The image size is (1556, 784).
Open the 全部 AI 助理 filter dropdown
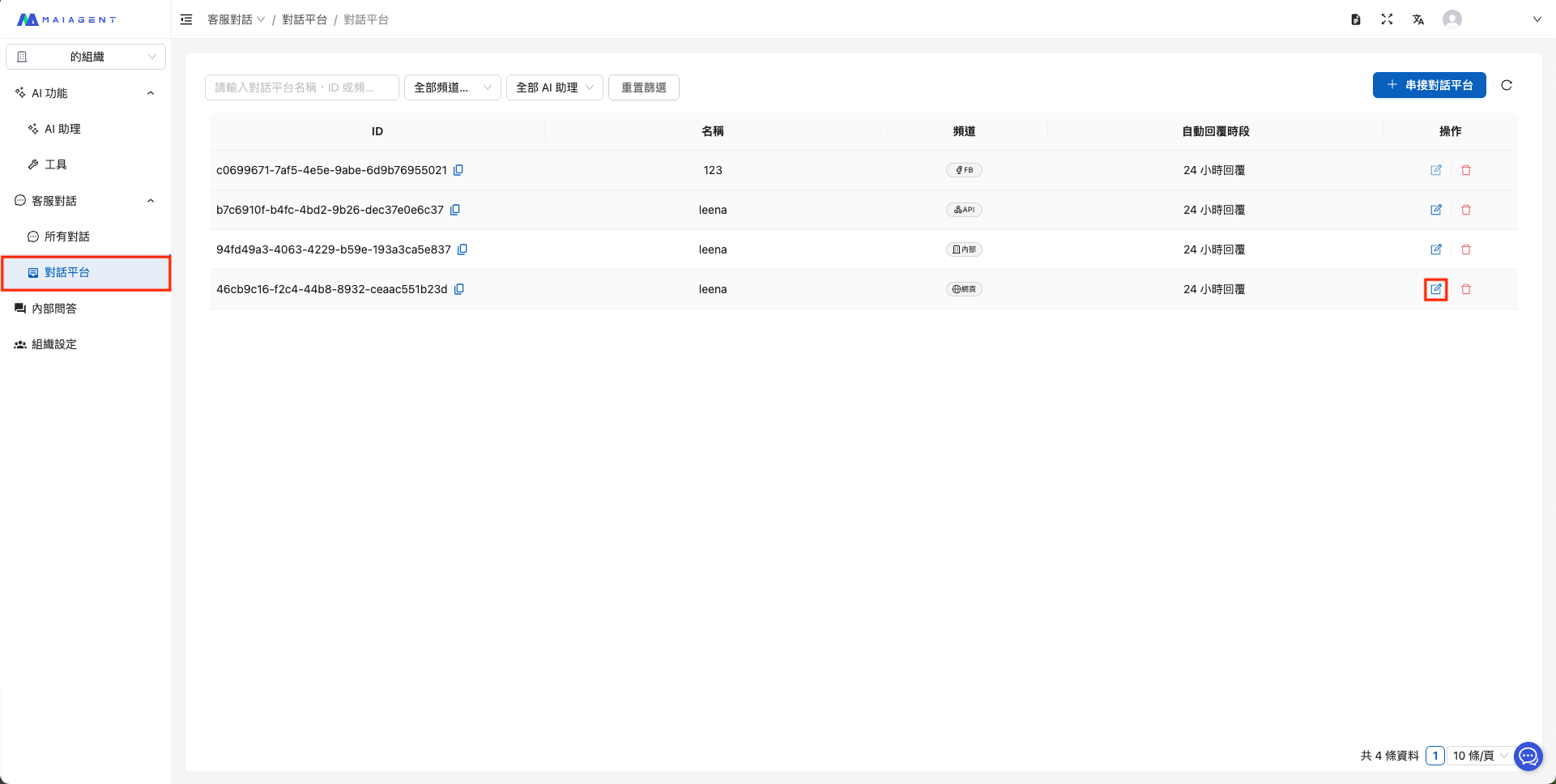(554, 87)
